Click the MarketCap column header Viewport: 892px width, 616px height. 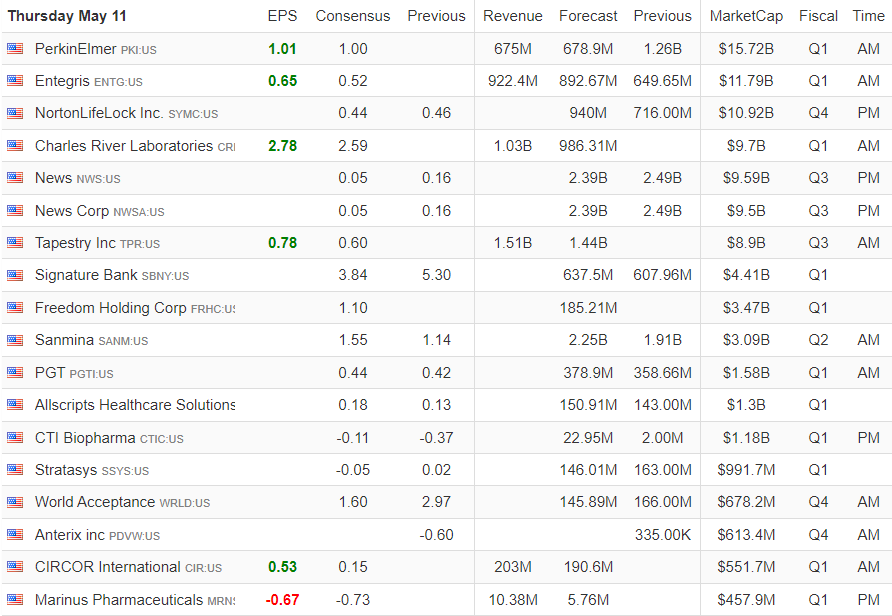click(x=746, y=16)
